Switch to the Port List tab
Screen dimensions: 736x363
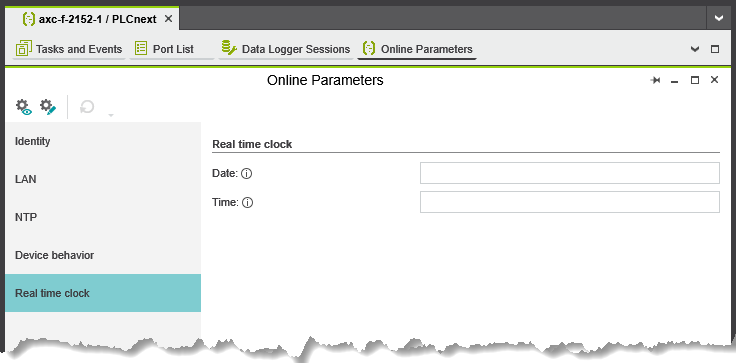point(171,49)
